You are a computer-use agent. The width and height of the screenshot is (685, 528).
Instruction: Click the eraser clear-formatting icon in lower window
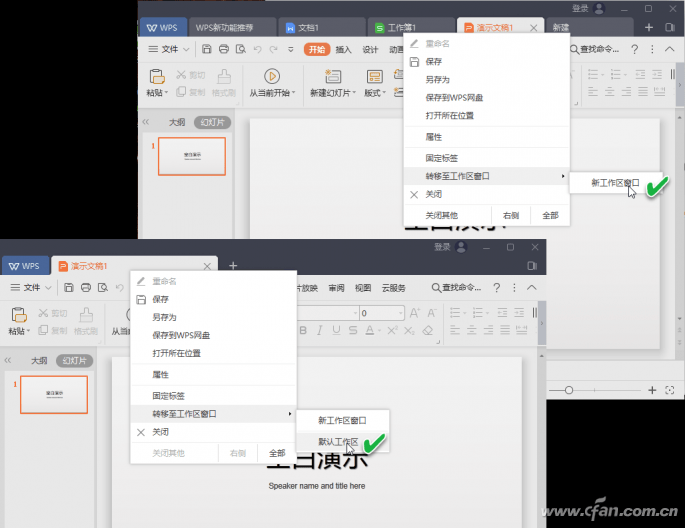point(427,329)
